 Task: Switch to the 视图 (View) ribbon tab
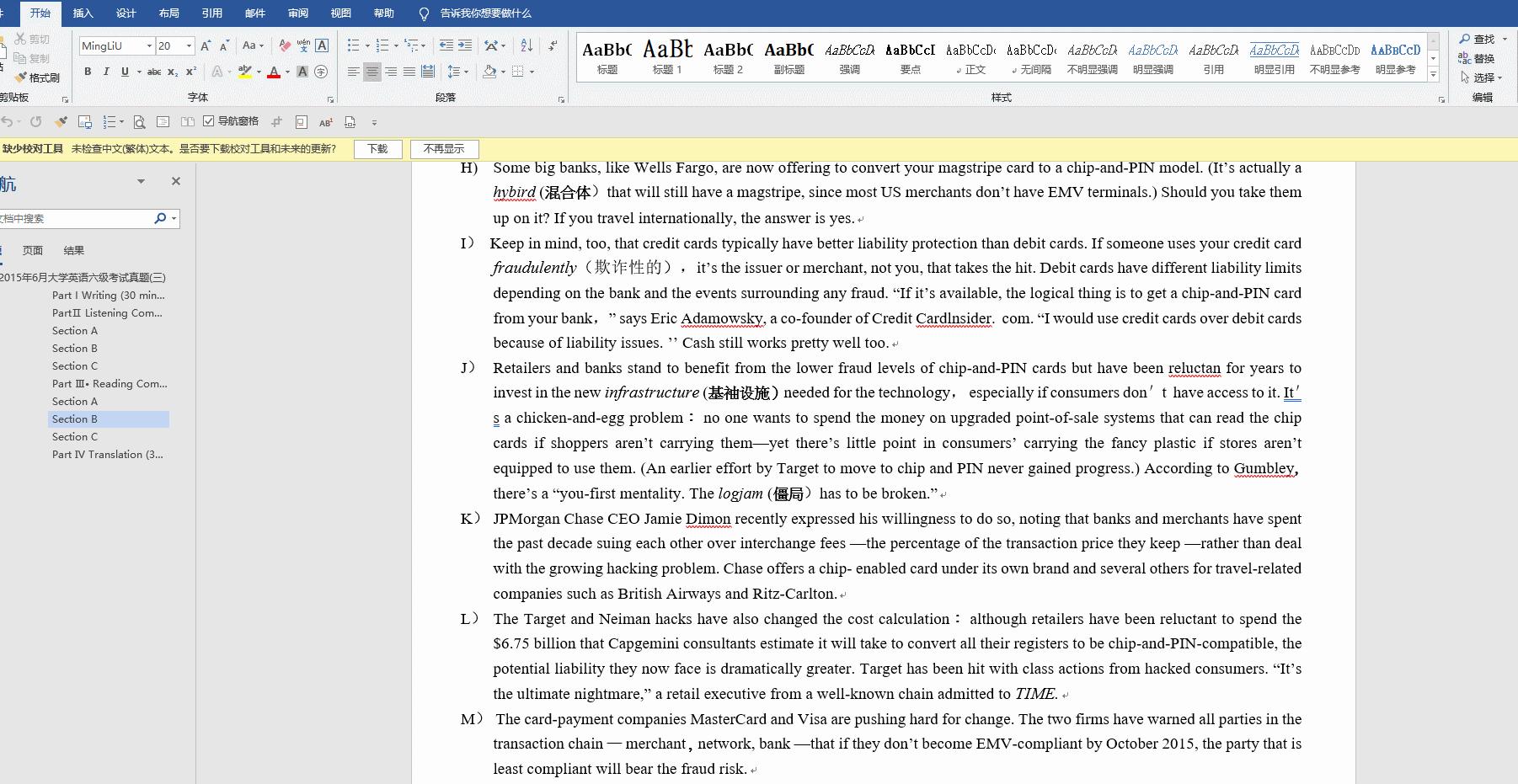point(340,13)
